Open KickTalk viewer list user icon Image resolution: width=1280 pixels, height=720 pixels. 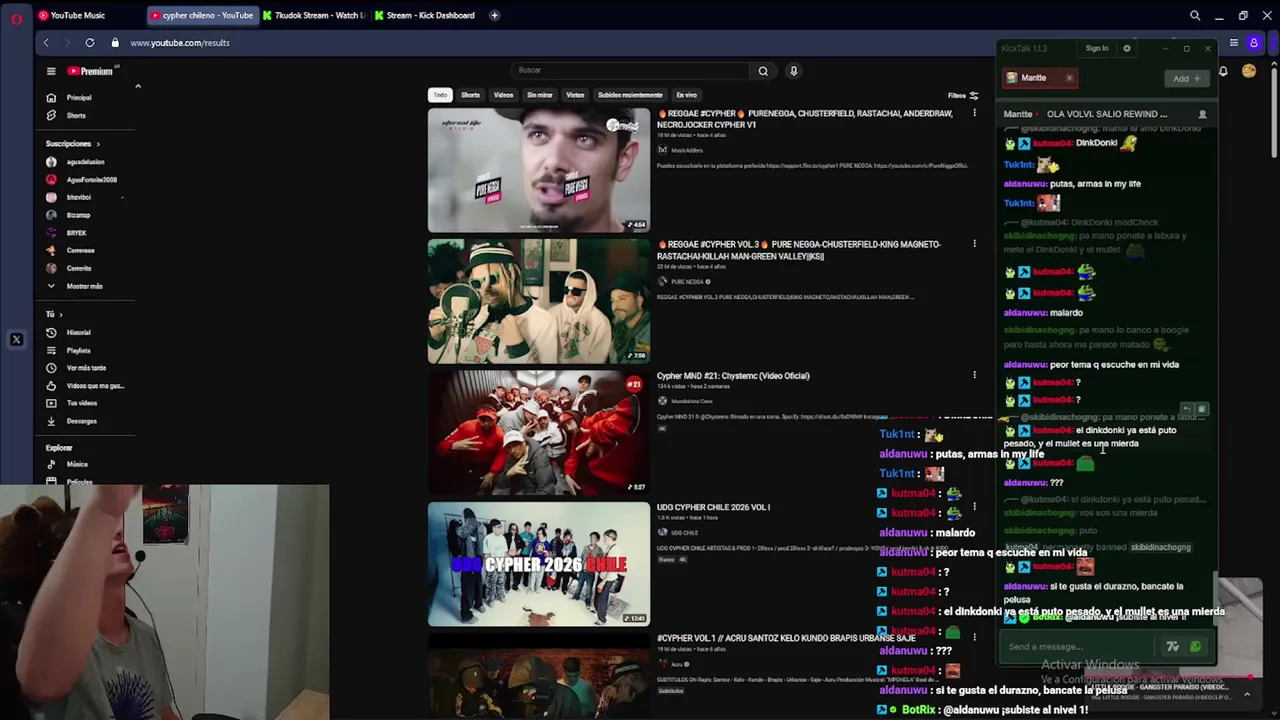coord(1202,114)
